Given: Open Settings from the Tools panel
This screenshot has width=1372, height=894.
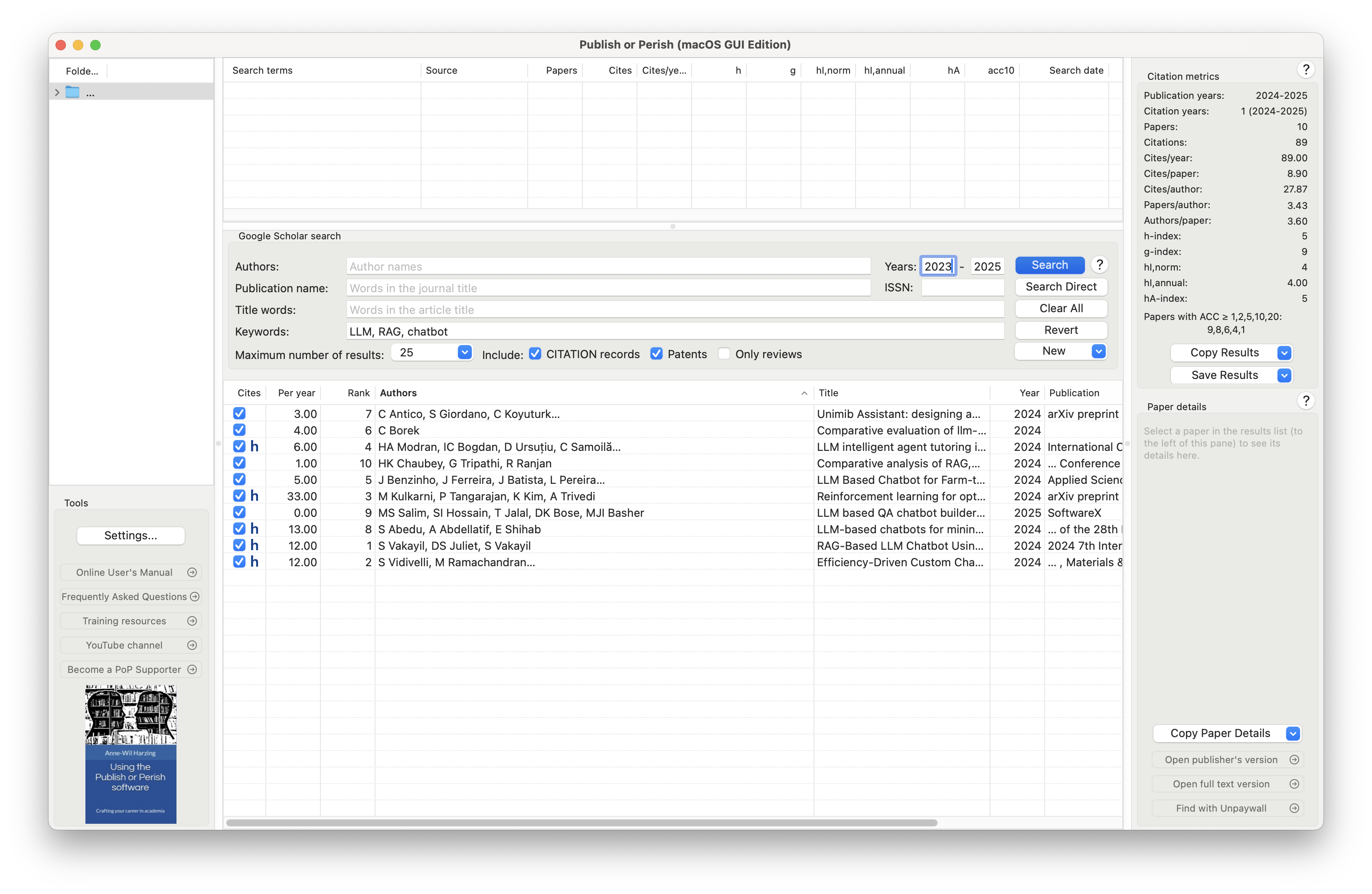Looking at the screenshot, I should pyautogui.click(x=130, y=535).
